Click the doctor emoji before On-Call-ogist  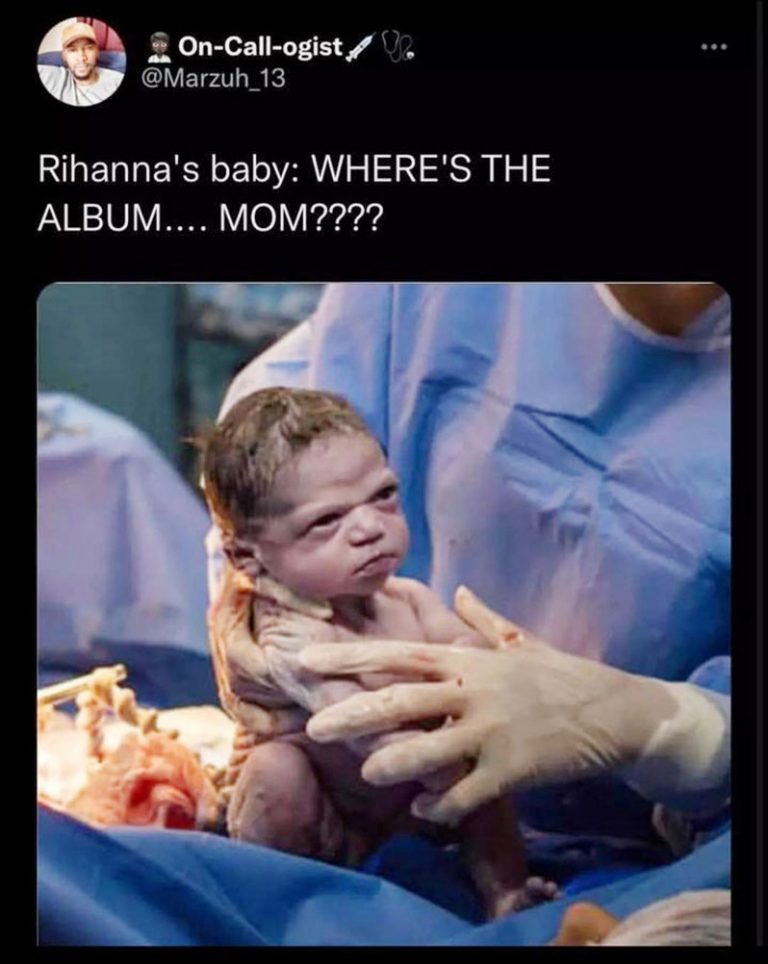160,47
